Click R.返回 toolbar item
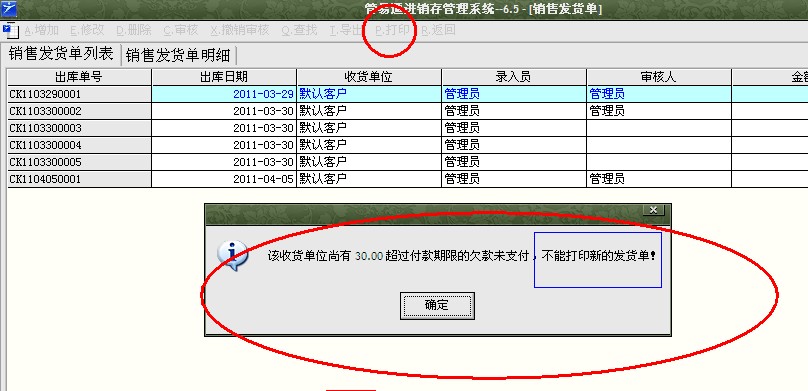The width and height of the screenshot is (808, 391). pos(439,30)
